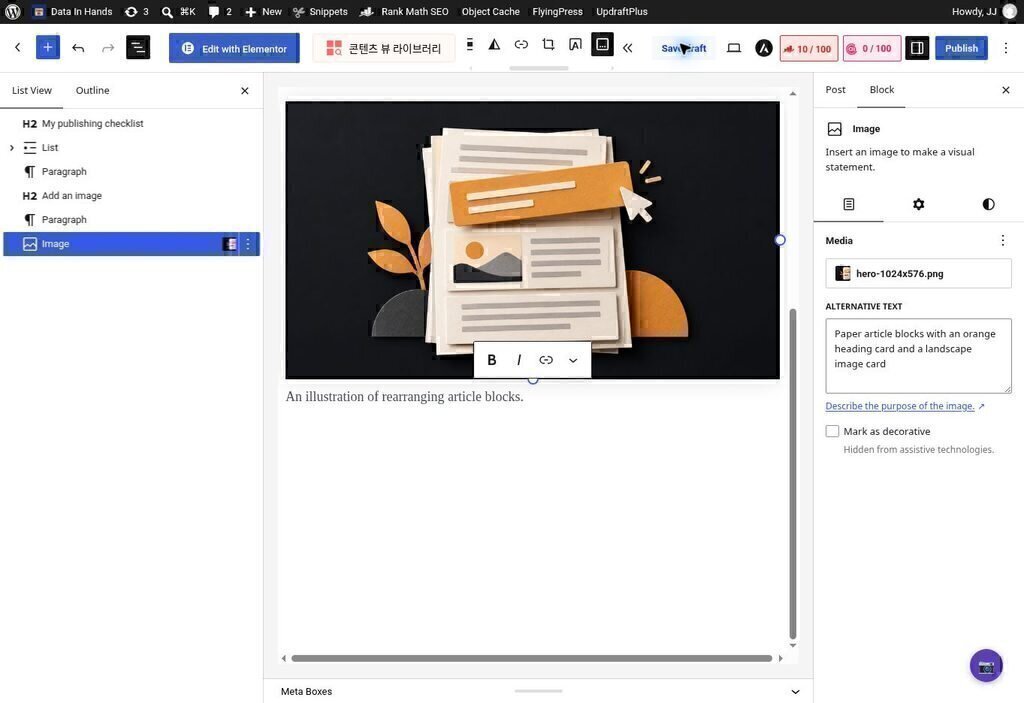The height and width of the screenshot is (703, 1024).
Task: Toggle the settings sidebar panel
Action: pos(917,48)
